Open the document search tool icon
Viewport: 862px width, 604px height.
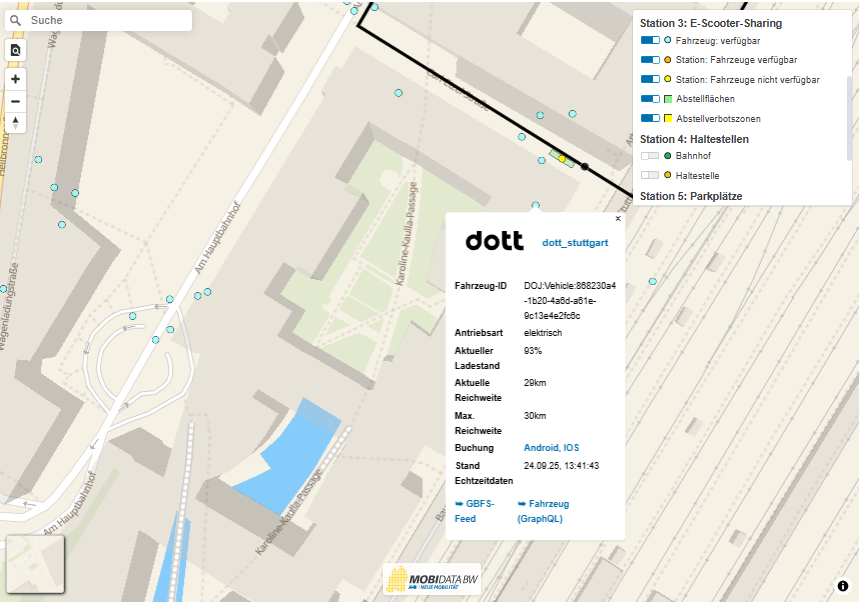coord(15,50)
